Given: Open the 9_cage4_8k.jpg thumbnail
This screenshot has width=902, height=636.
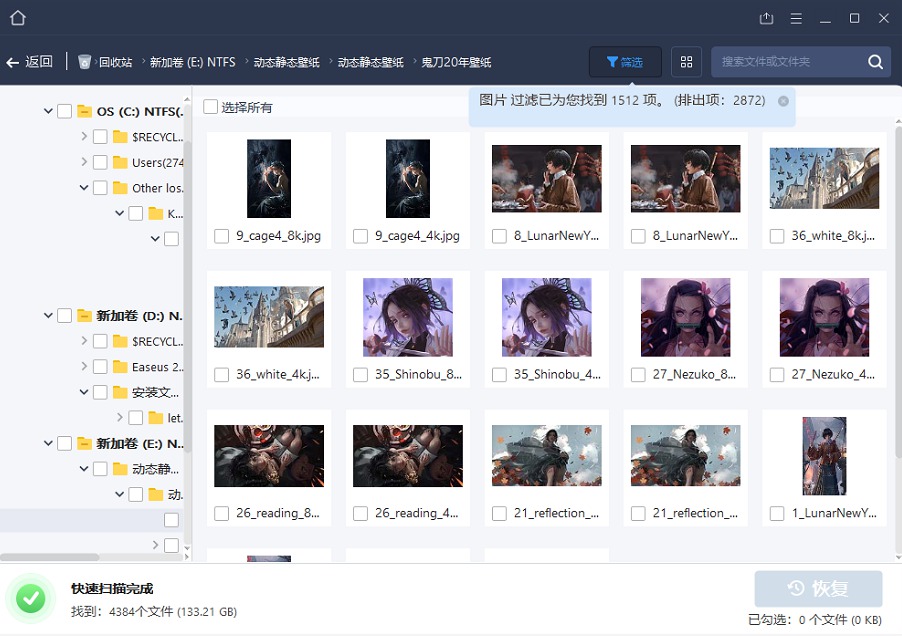Looking at the screenshot, I should pos(269,179).
